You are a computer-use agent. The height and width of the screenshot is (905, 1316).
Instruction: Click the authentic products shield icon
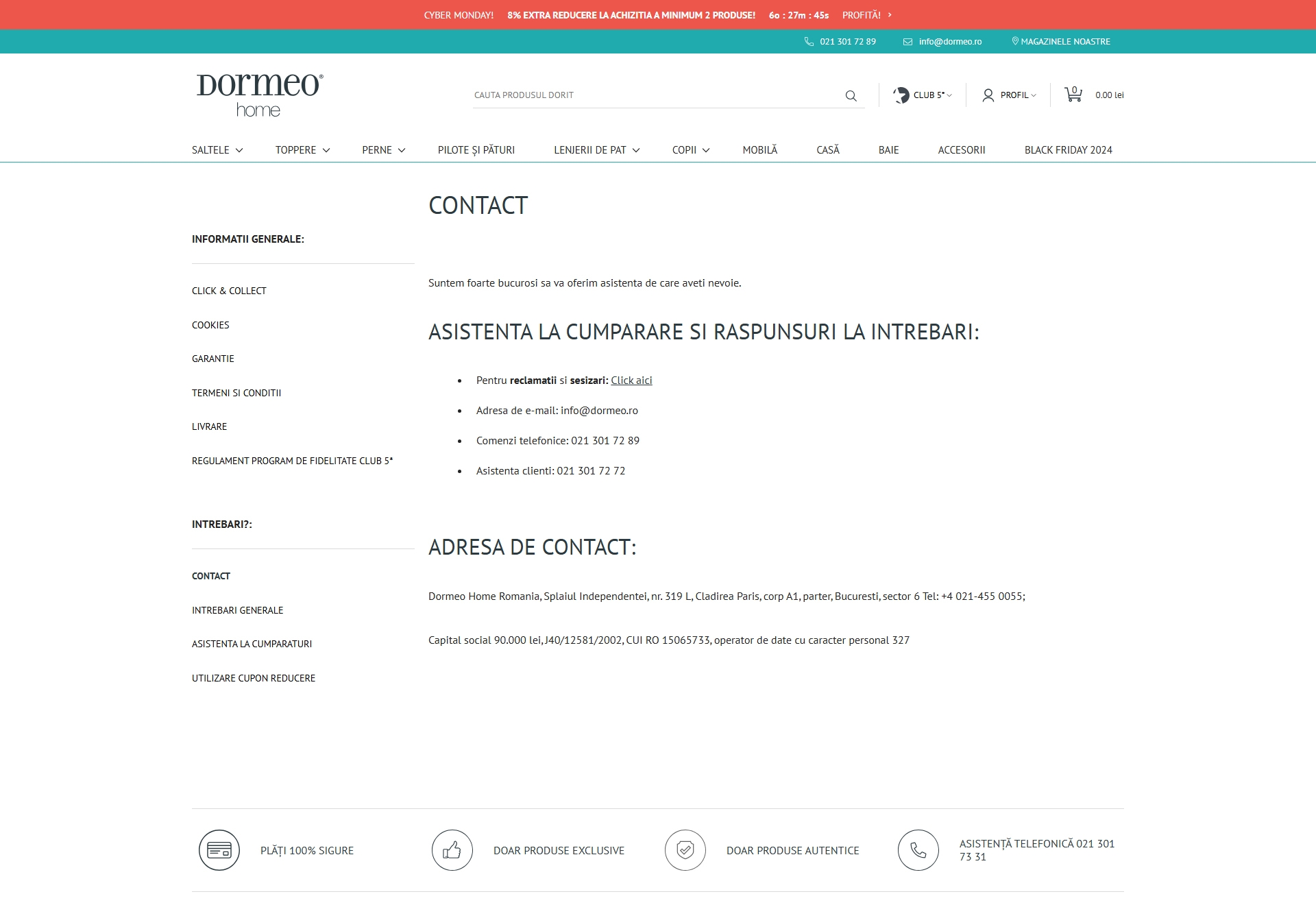coord(685,850)
